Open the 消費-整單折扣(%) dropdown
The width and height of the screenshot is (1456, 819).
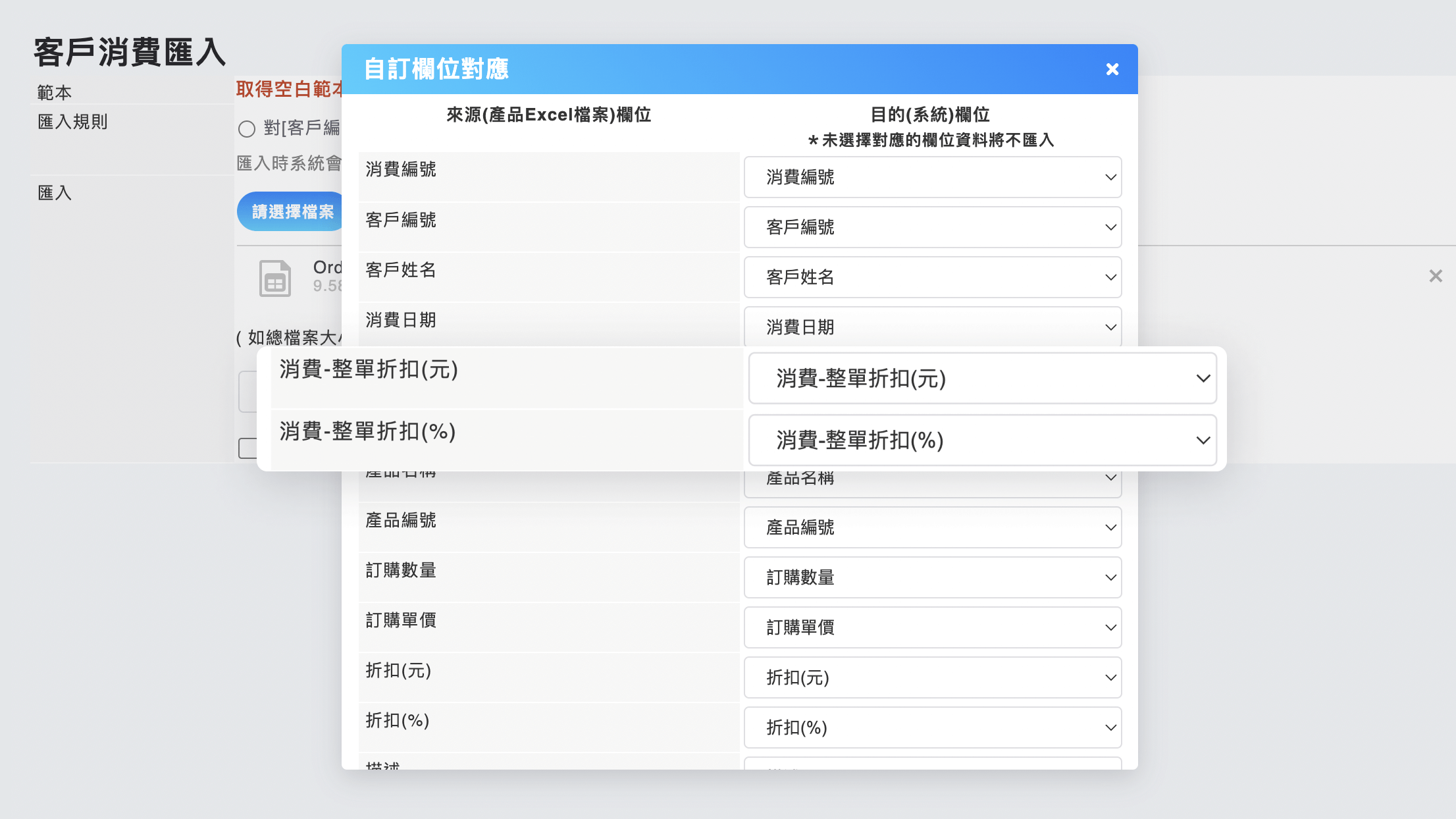coord(981,440)
